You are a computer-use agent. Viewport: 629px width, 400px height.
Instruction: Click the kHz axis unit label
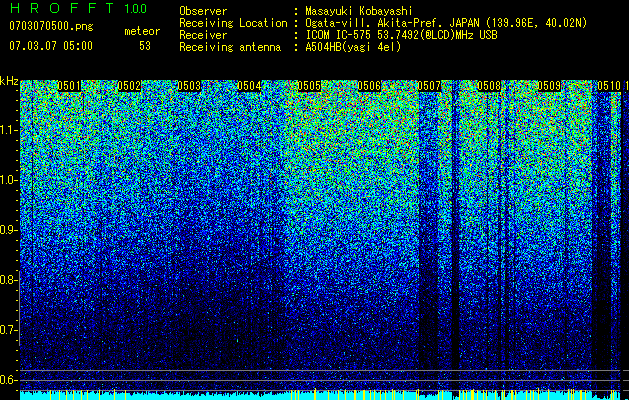[9, 81]
